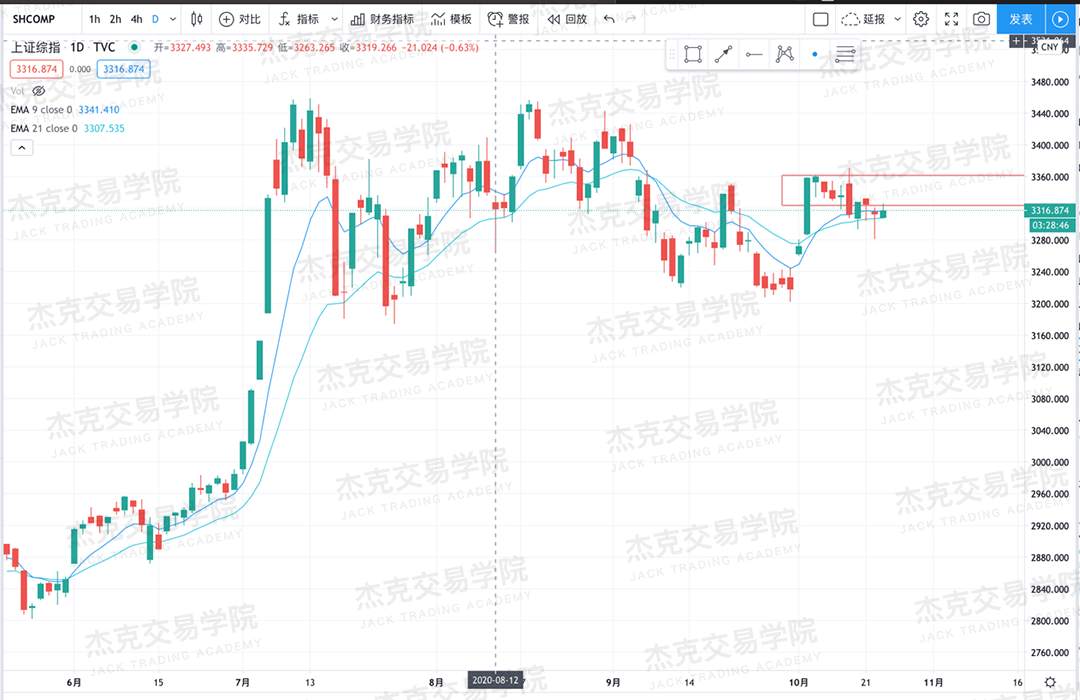Switch to the 2h timeframe

(x=115, y=19)
